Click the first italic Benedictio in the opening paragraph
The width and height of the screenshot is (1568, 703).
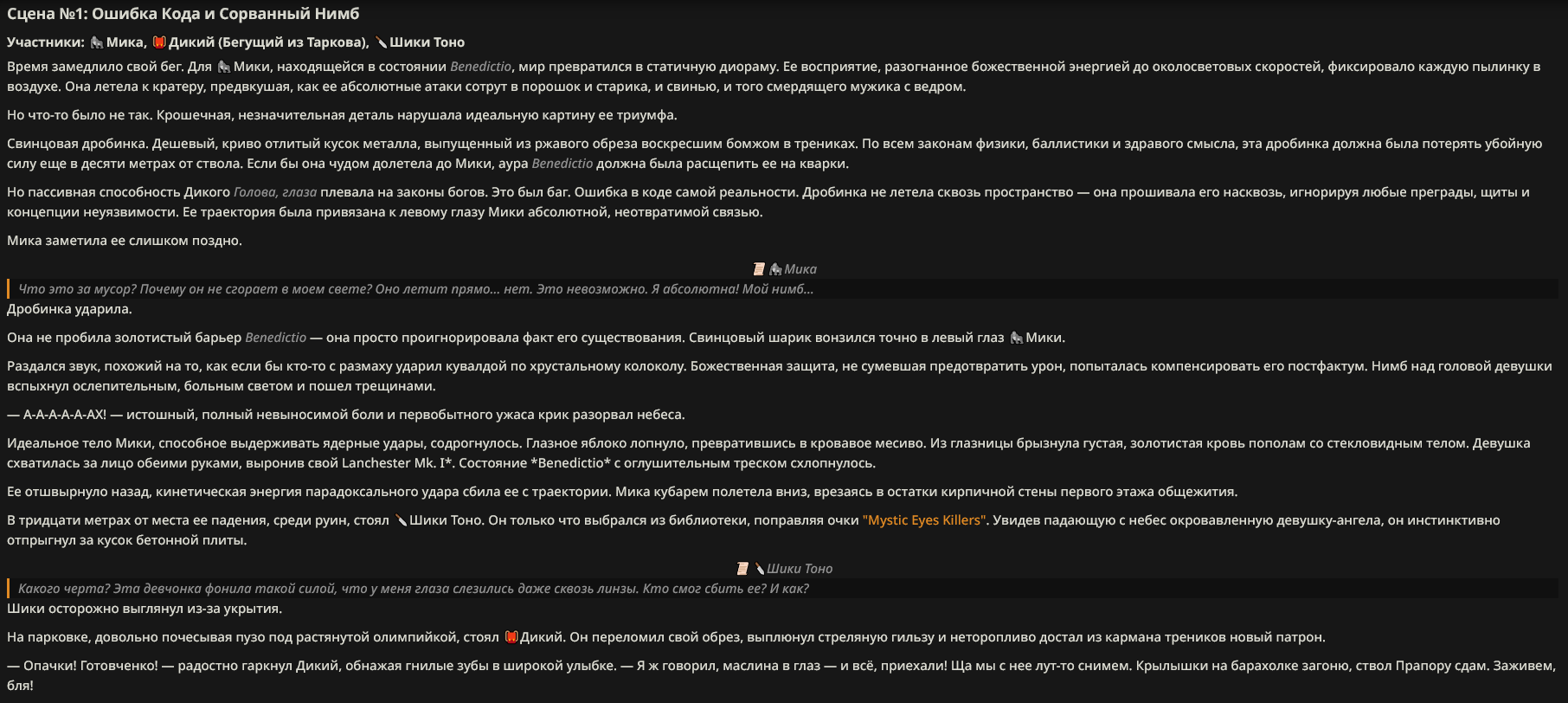(x=480, y=67)
